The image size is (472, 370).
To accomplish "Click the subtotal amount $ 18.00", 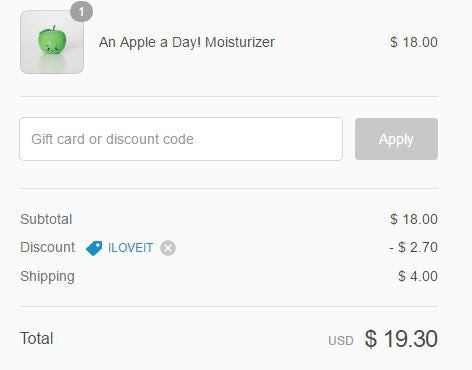I will pyautogui.click(x=414, y=219).
